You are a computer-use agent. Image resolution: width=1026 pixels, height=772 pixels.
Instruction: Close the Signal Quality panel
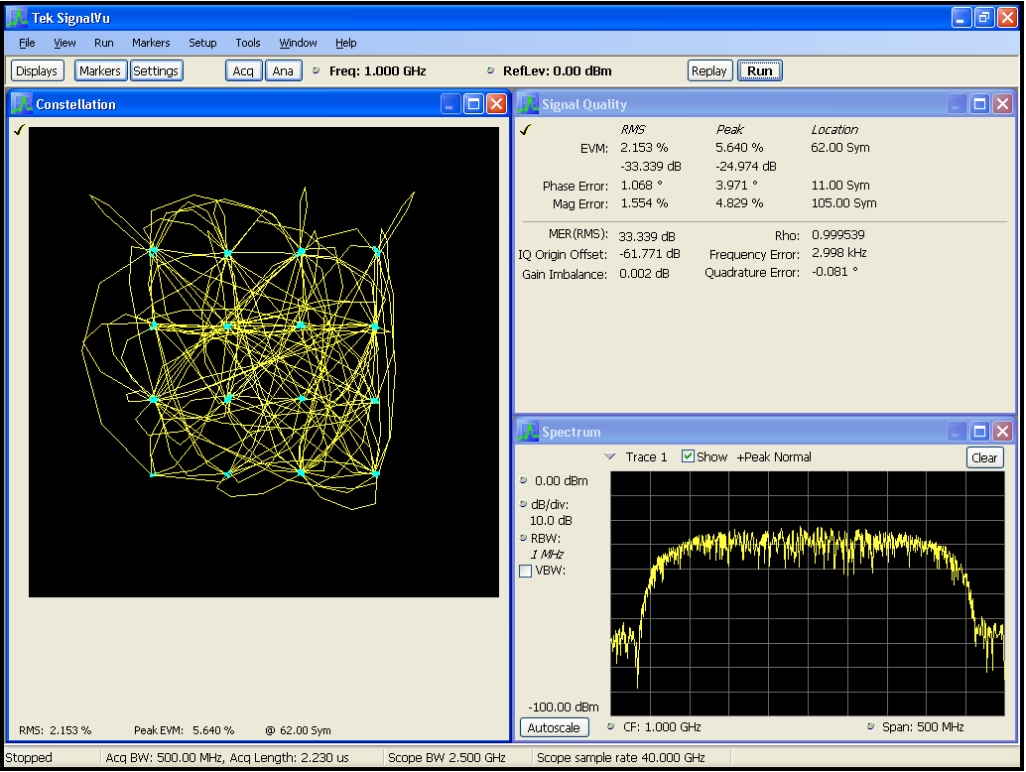click(x=1002, y=103)
